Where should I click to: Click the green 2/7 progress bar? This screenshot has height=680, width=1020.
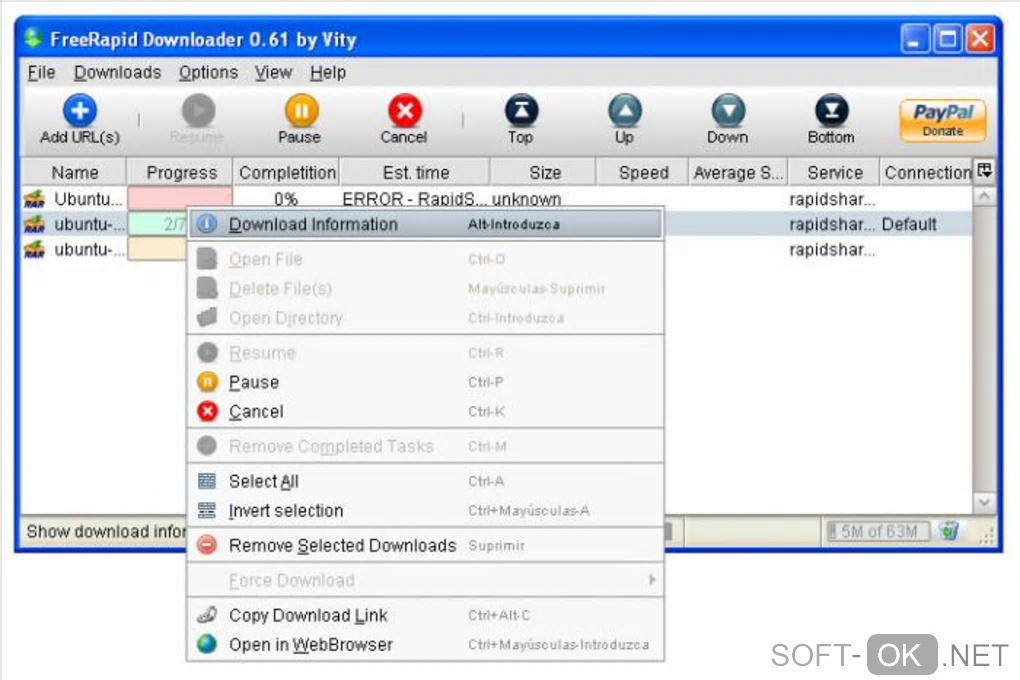[x=157, y=224]
